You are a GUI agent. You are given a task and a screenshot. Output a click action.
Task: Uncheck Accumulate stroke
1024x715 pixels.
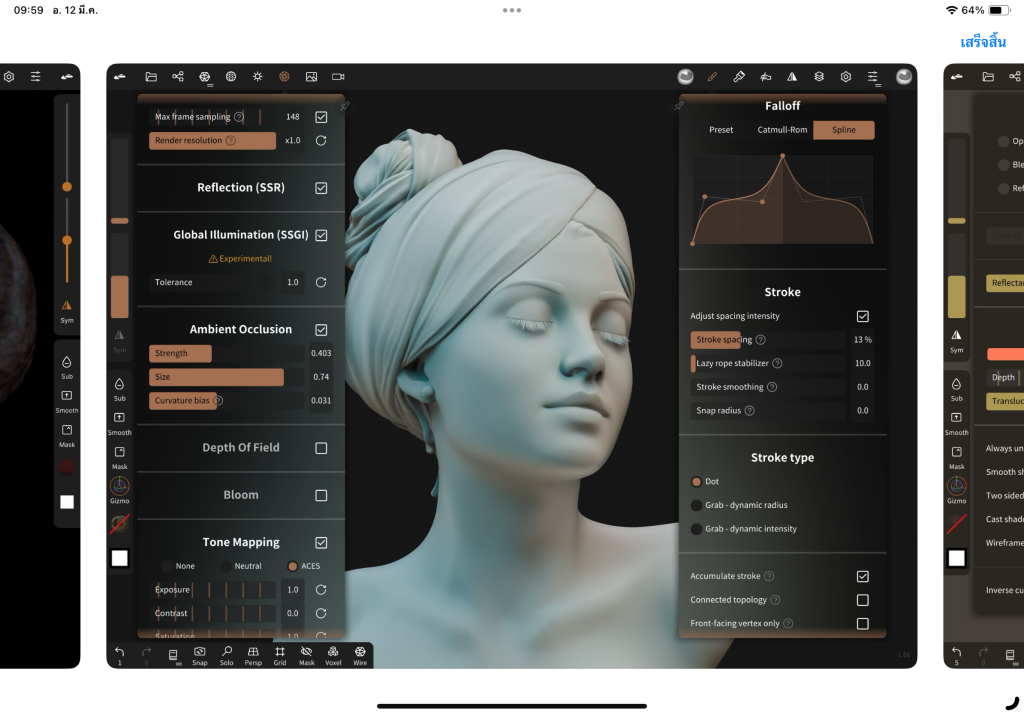862,577
